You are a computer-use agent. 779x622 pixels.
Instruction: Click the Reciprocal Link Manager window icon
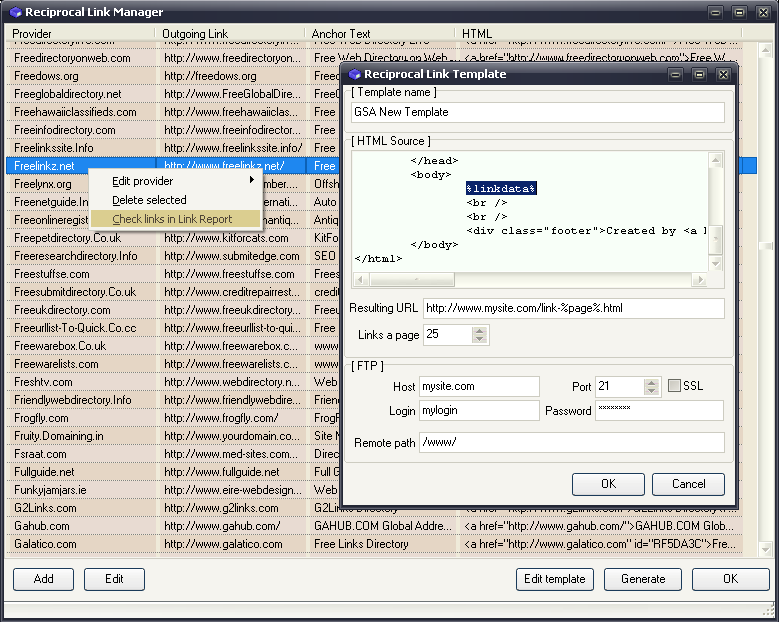(x=14, y=12)
